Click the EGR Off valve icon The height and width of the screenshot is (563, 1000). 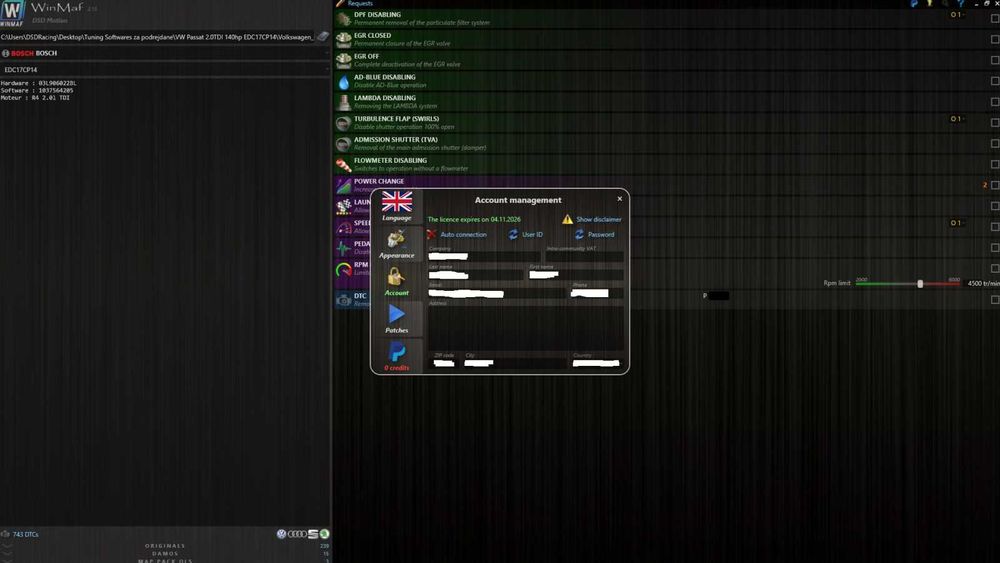pos(343,61)
